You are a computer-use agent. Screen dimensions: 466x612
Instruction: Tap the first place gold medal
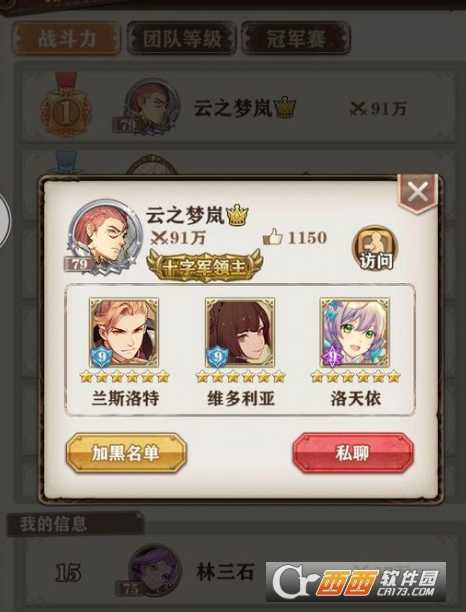coord(66,105)
